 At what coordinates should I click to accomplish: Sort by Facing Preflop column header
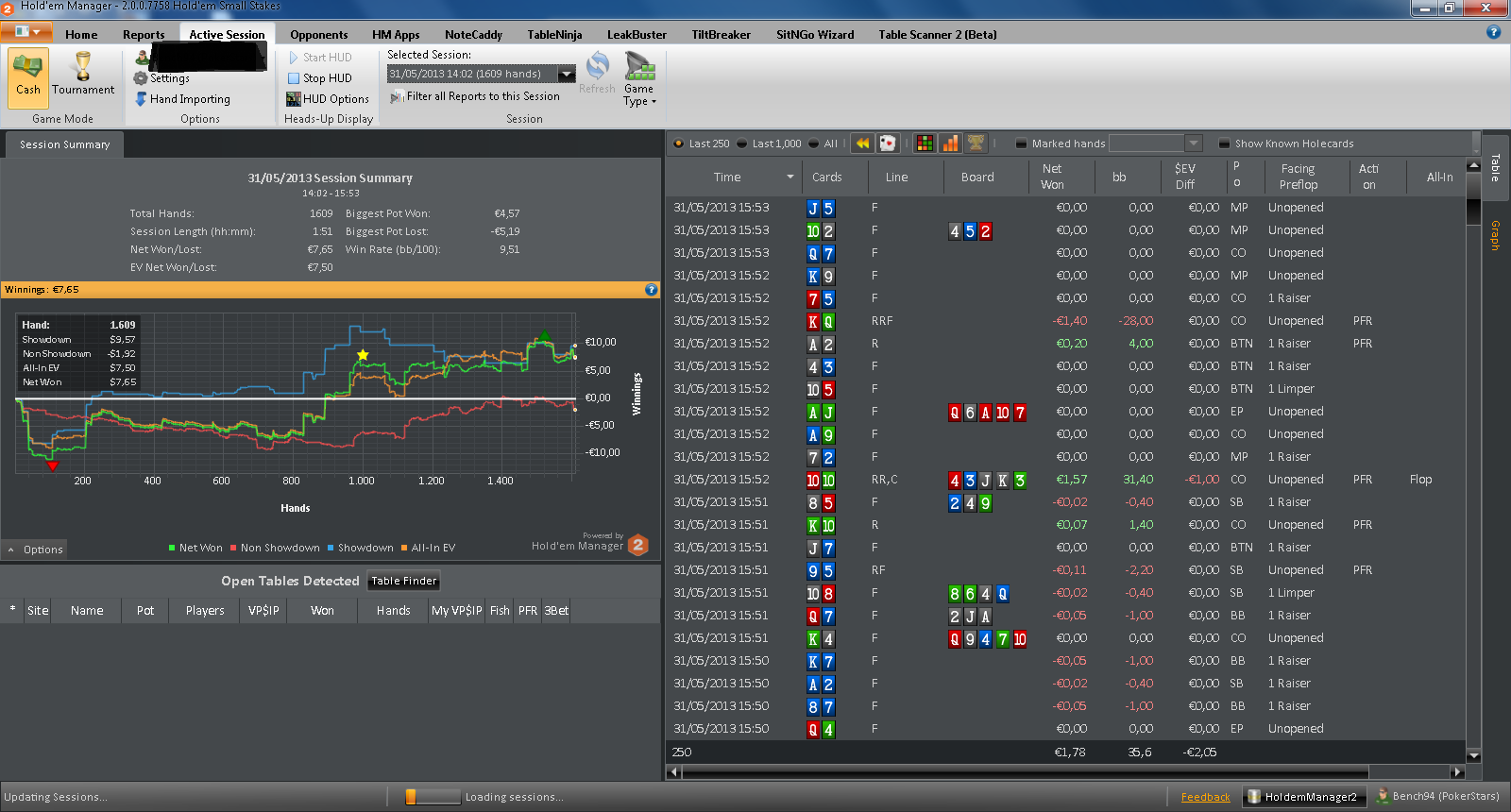tap(1299, 178)
